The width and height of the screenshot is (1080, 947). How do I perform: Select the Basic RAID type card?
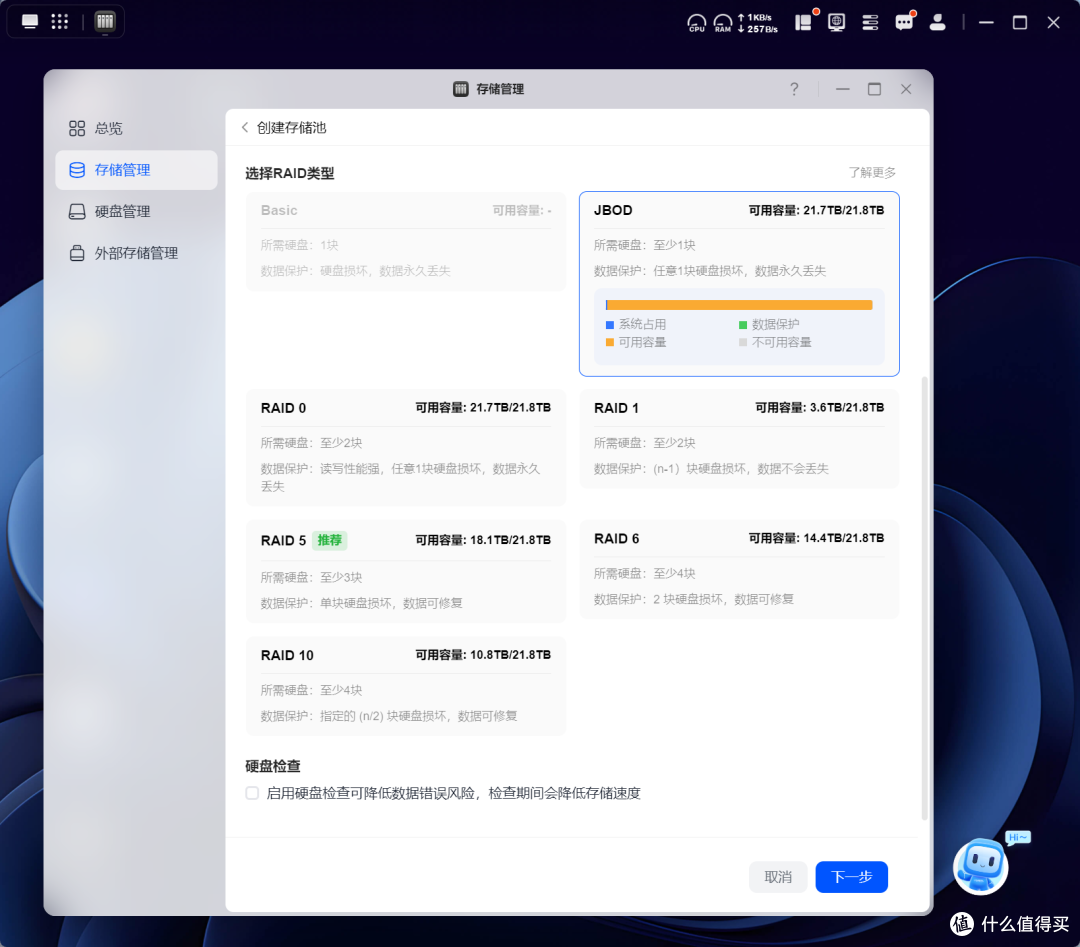406,241
